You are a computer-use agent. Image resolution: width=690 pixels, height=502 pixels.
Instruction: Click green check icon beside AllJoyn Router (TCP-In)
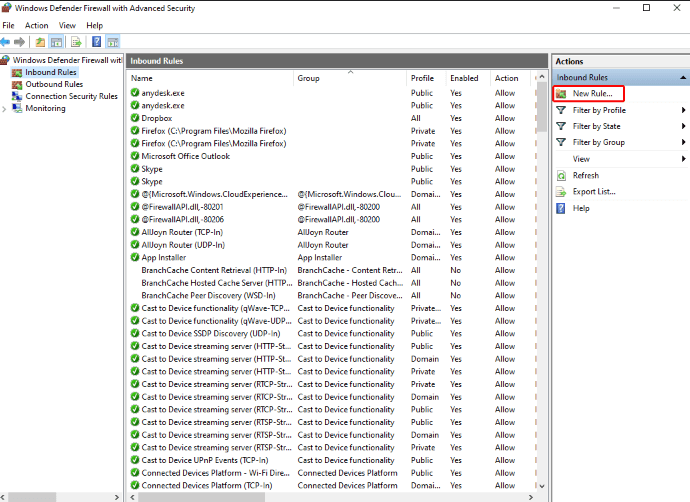pos(135,232)
